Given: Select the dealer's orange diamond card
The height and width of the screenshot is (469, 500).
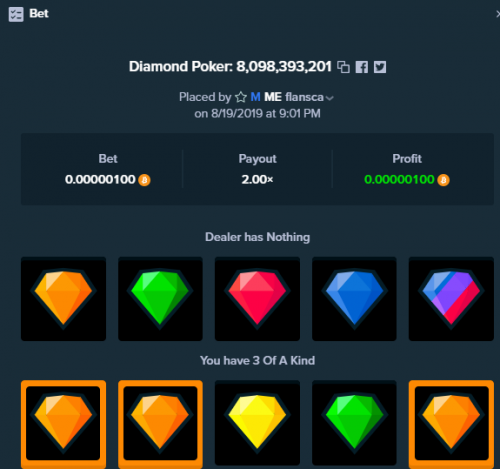Looking at the screenshot, I should 63,299.
